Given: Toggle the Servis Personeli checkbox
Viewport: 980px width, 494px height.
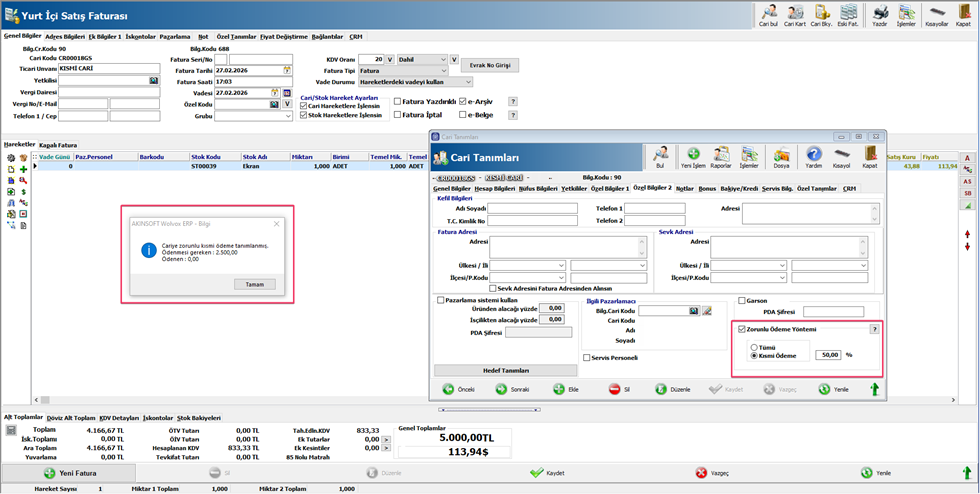Looking at the screenshot, I should [587, 357].
